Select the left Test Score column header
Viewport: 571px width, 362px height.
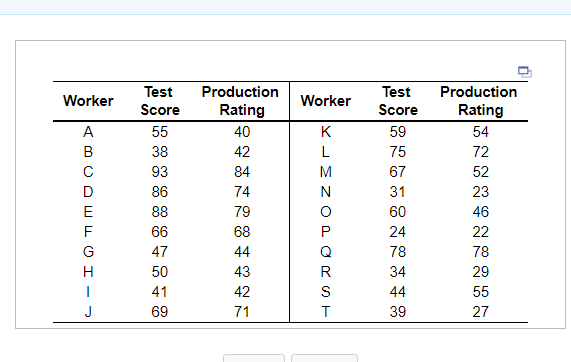point(160,101)
